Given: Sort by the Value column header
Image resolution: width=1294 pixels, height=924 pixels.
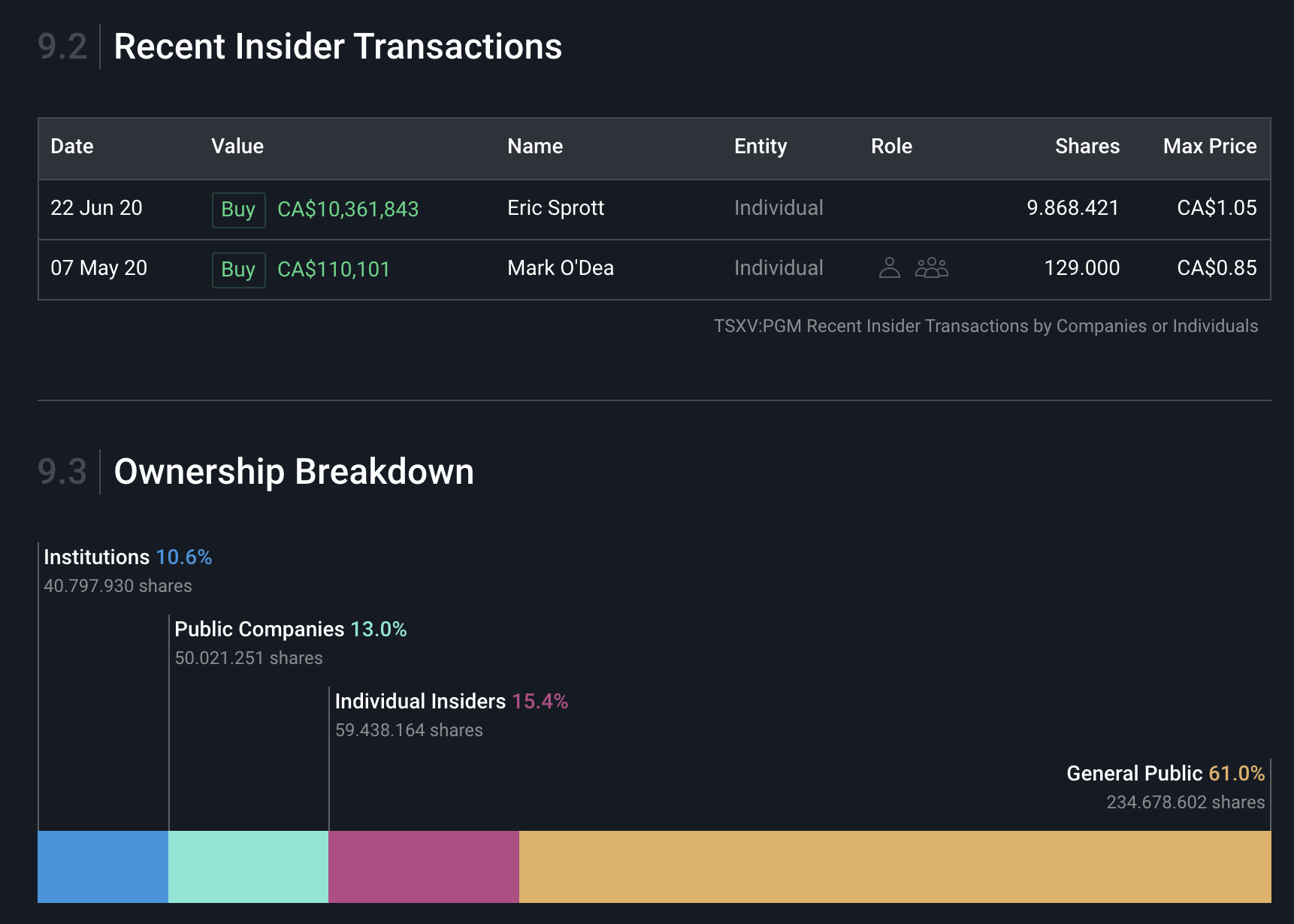Looking at the screenshot, I should point(237,146).
